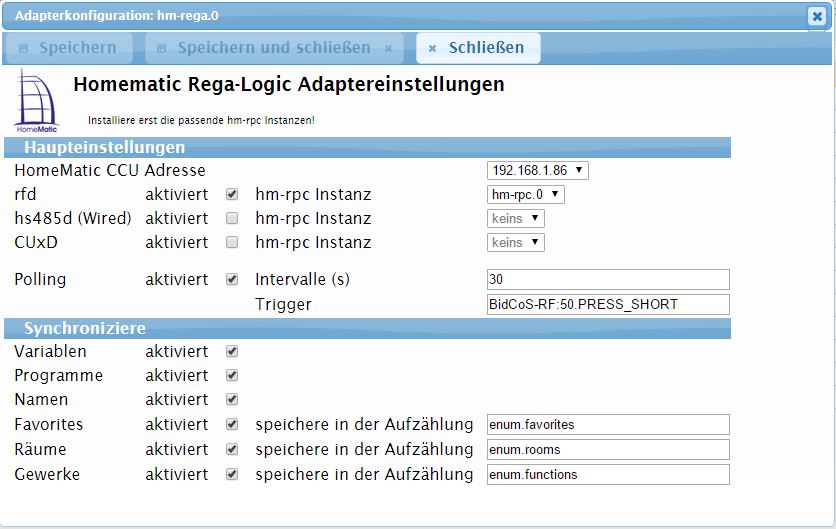
Task: Click the X icon on Schließen button
Action: 432,48
